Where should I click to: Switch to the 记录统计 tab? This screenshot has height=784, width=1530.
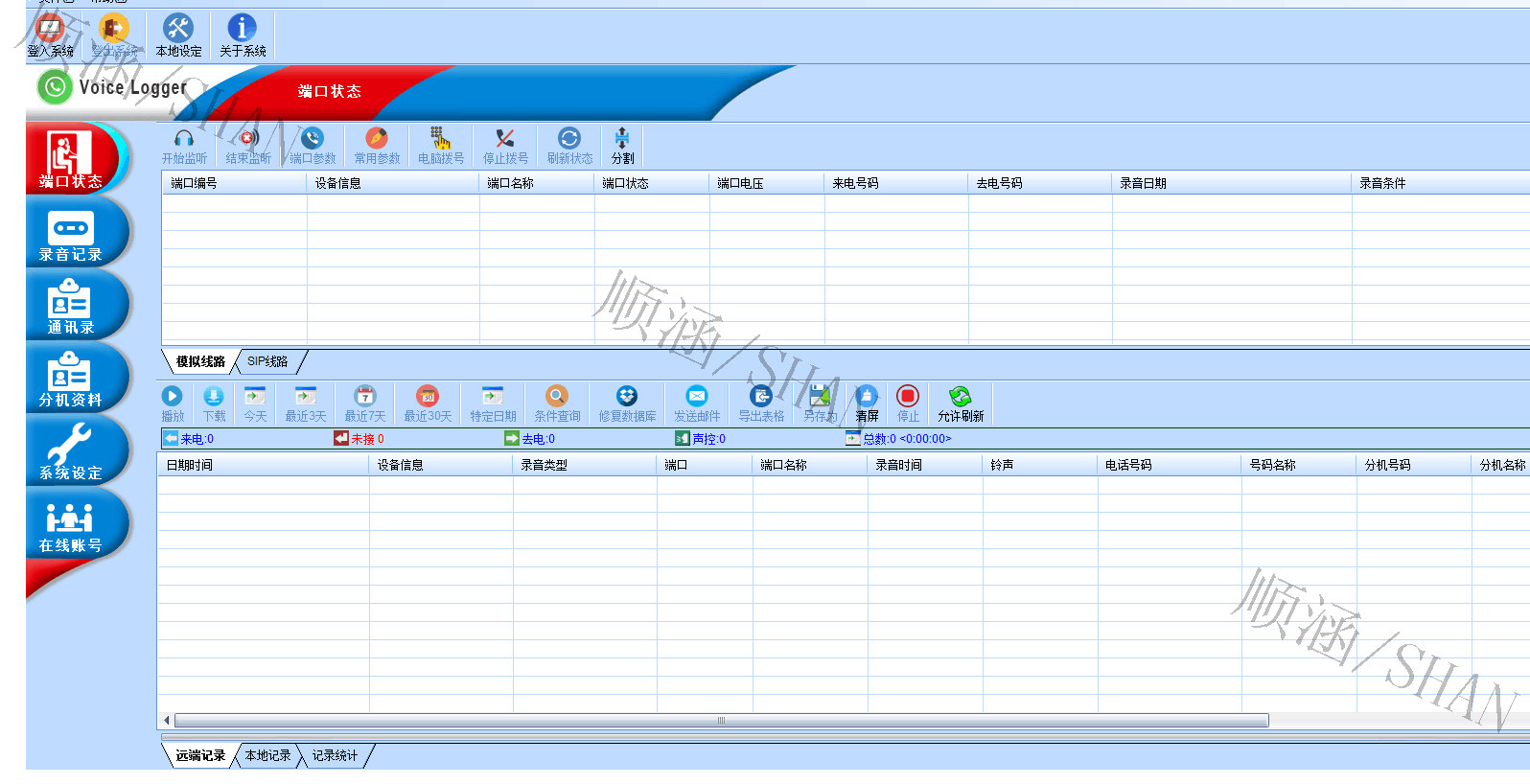click(x=335, y=755)
